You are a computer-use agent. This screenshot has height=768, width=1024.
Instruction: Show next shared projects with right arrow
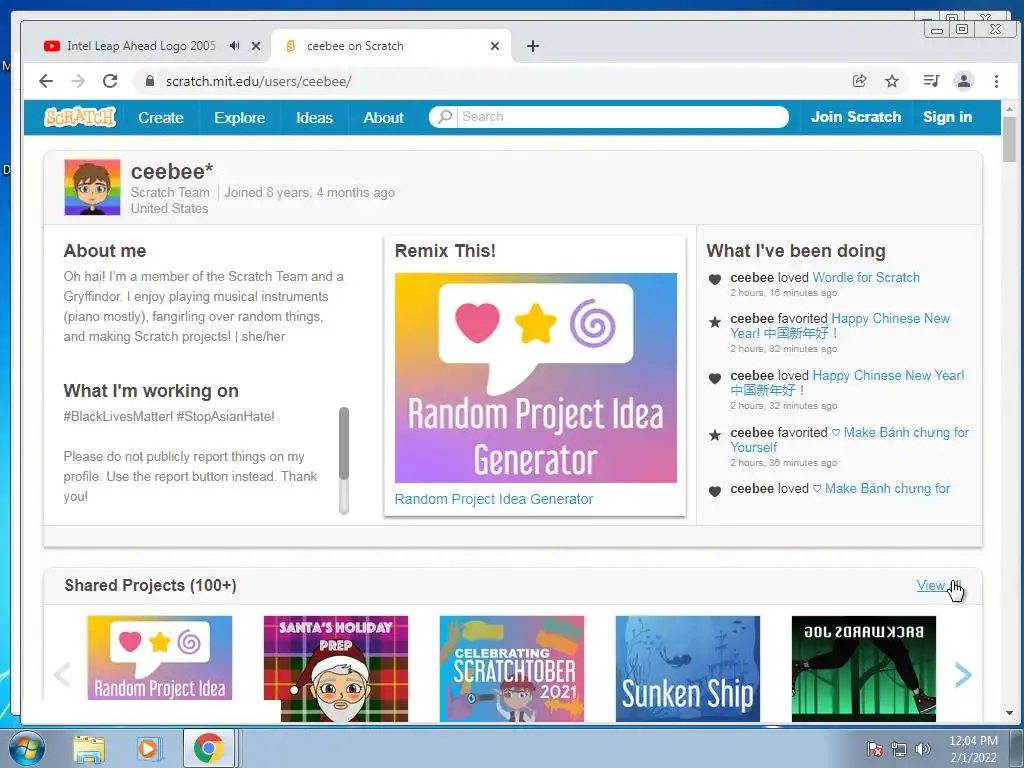tap(963, 675)
